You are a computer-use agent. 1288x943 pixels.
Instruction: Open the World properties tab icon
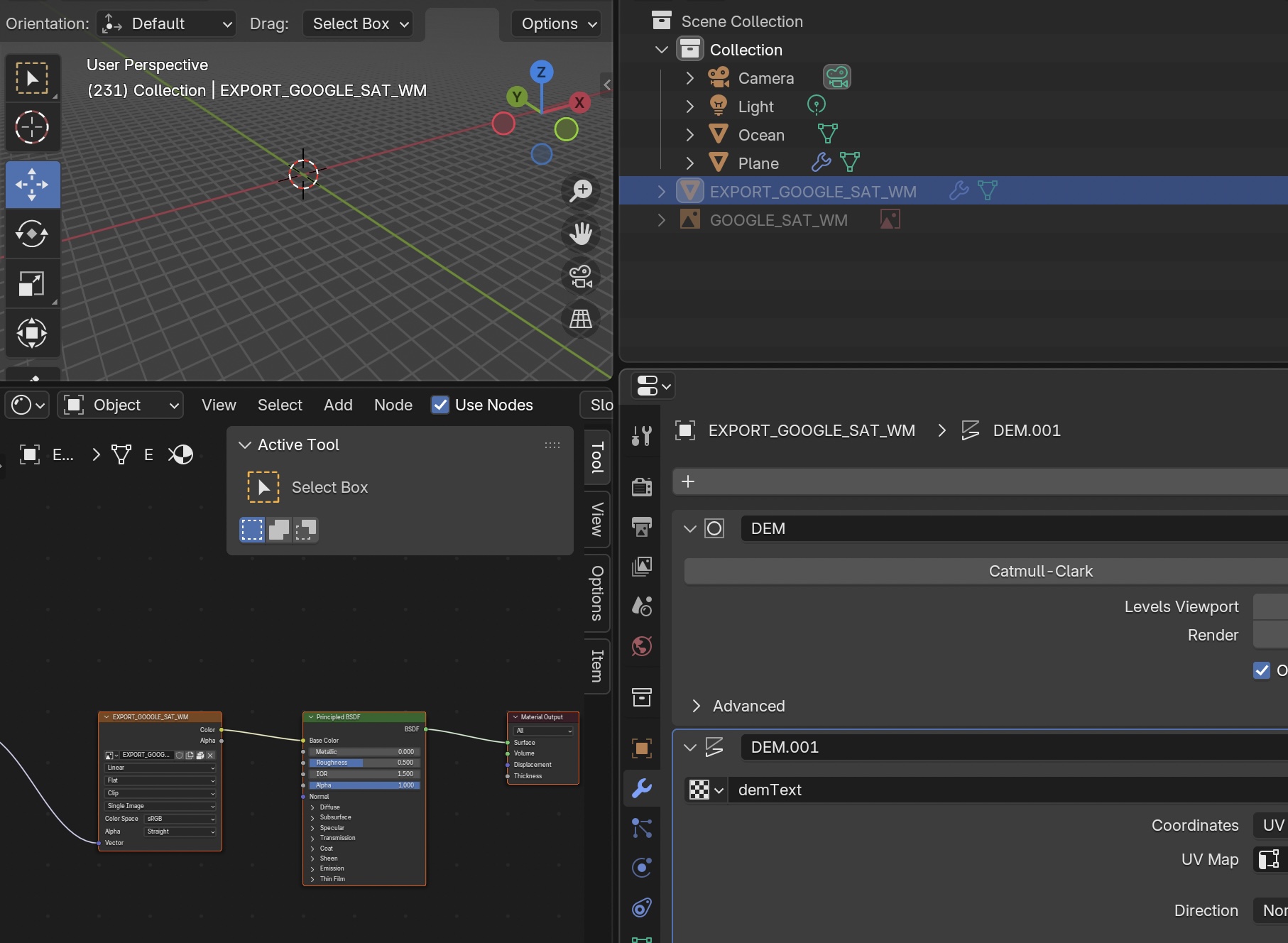pos(642,646)
